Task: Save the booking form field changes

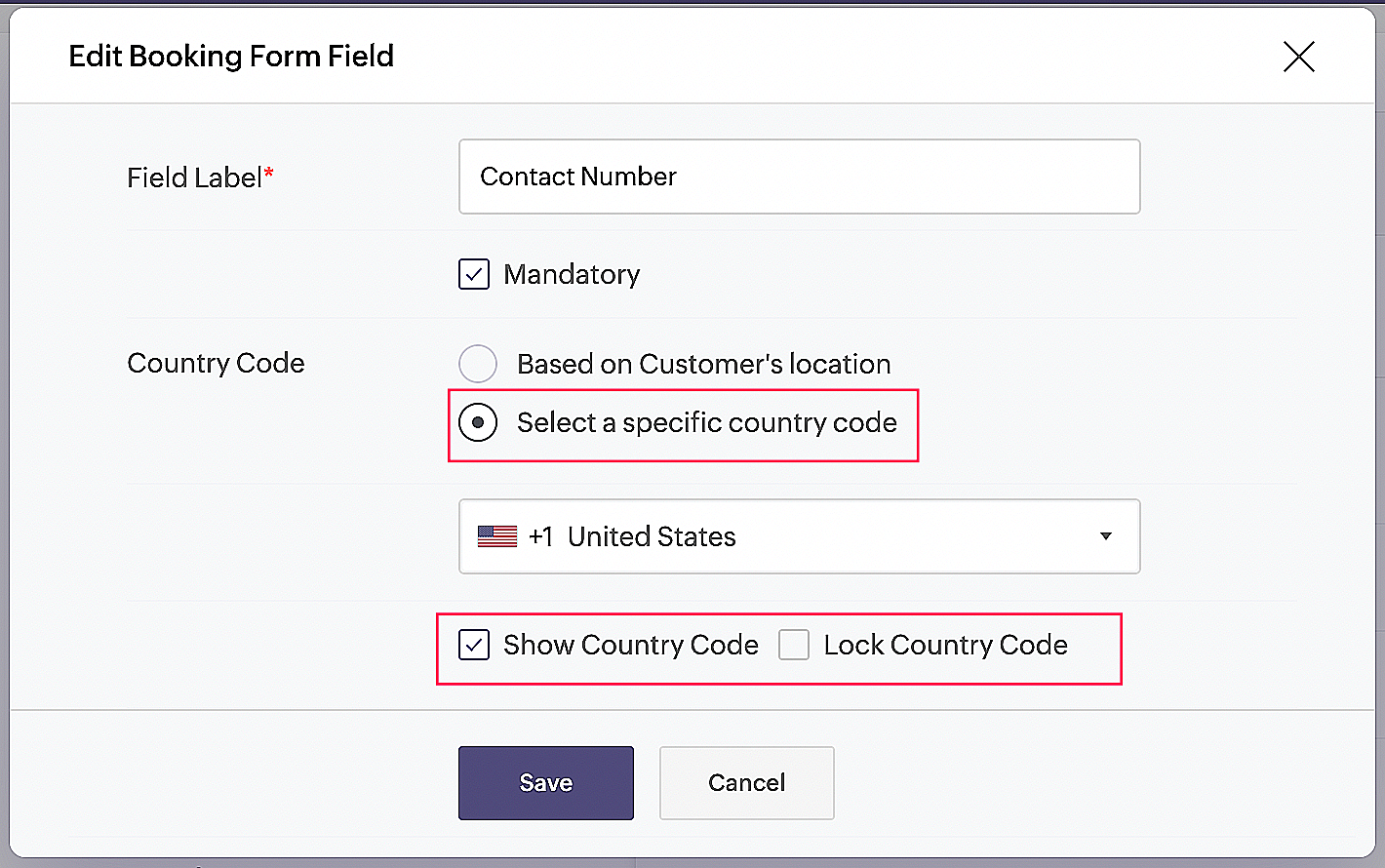Action: [x=545, y=783]
